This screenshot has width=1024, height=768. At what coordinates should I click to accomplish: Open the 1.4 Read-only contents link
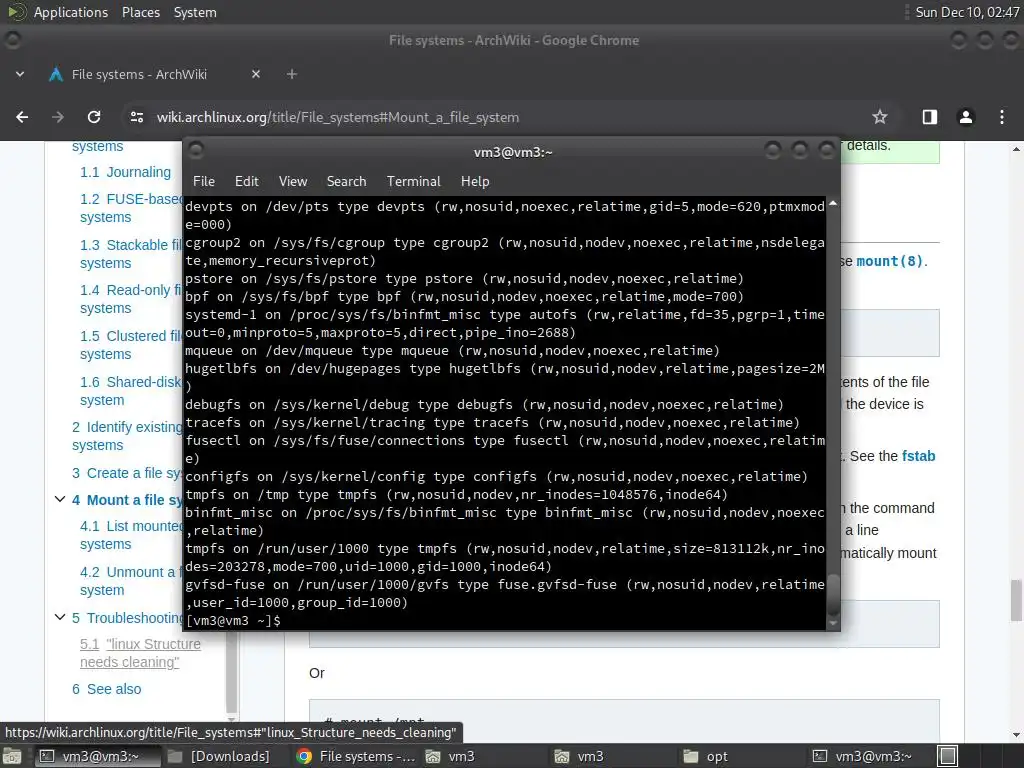[x=131, y=299]
